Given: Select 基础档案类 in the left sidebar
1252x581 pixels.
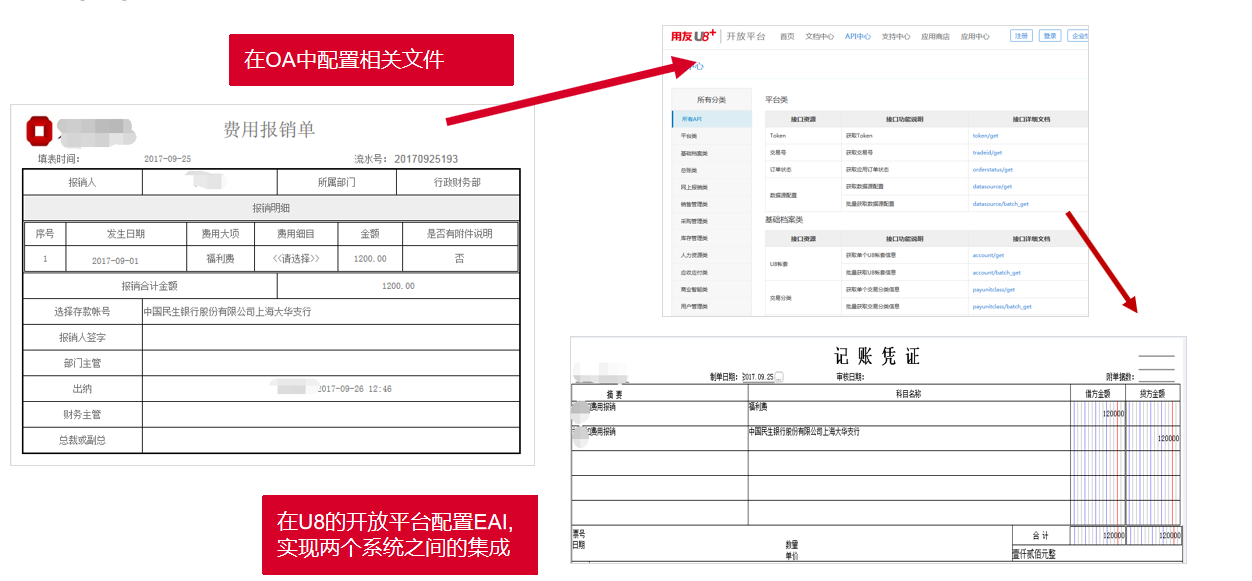Looking at the screenshot, I should click(695, 153).
